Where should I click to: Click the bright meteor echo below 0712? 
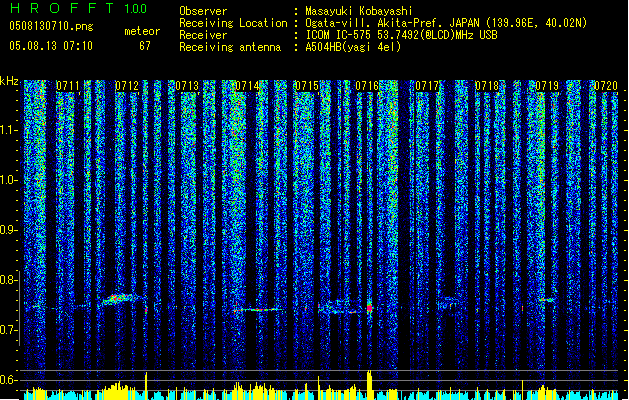coord(120,299)
